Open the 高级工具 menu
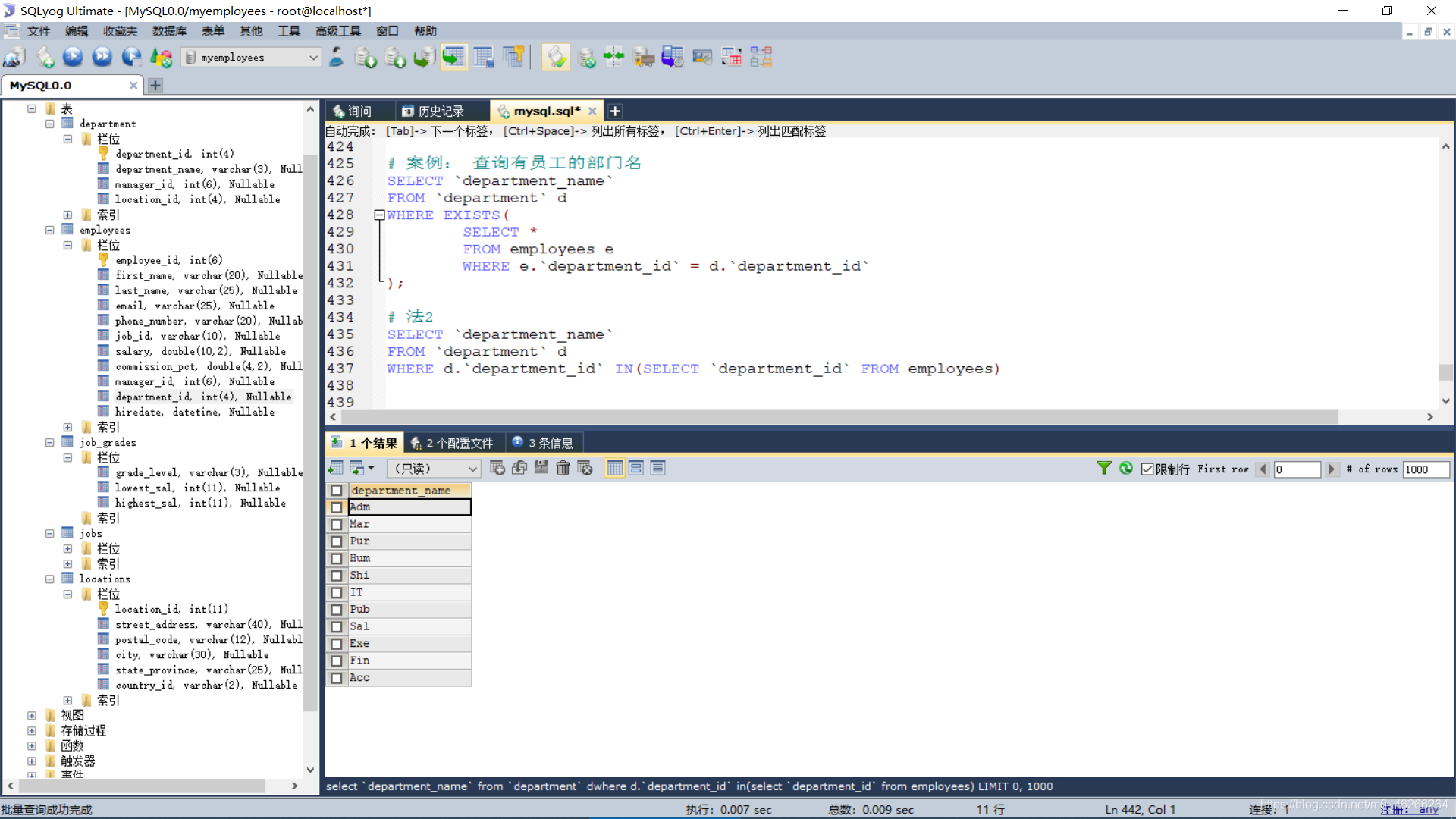Image resolution: width=1456 pixels, height=819 pixels. coord(338,31)
